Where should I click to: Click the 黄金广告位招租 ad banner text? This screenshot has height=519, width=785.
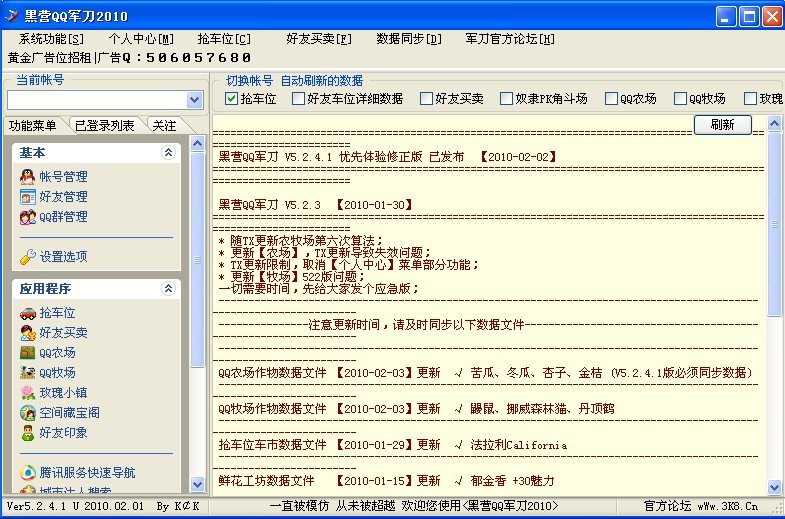[129, 58]
